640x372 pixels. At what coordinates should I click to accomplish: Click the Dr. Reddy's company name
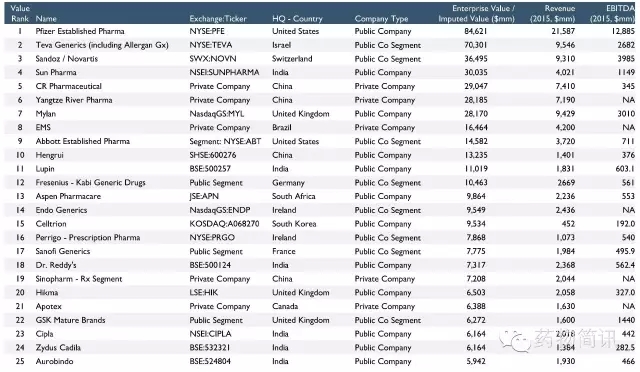[x=56, y=265]
